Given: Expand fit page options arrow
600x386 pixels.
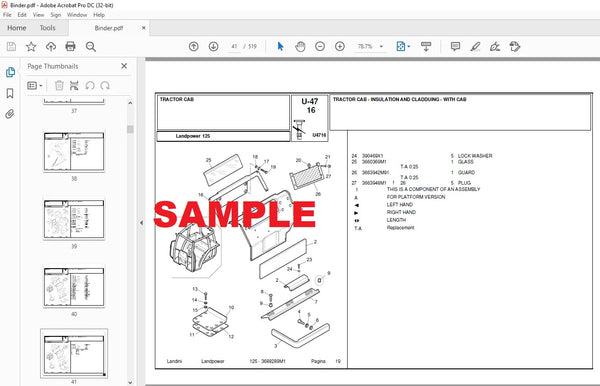Looking at the screenshot, I should tap(409, 47).
